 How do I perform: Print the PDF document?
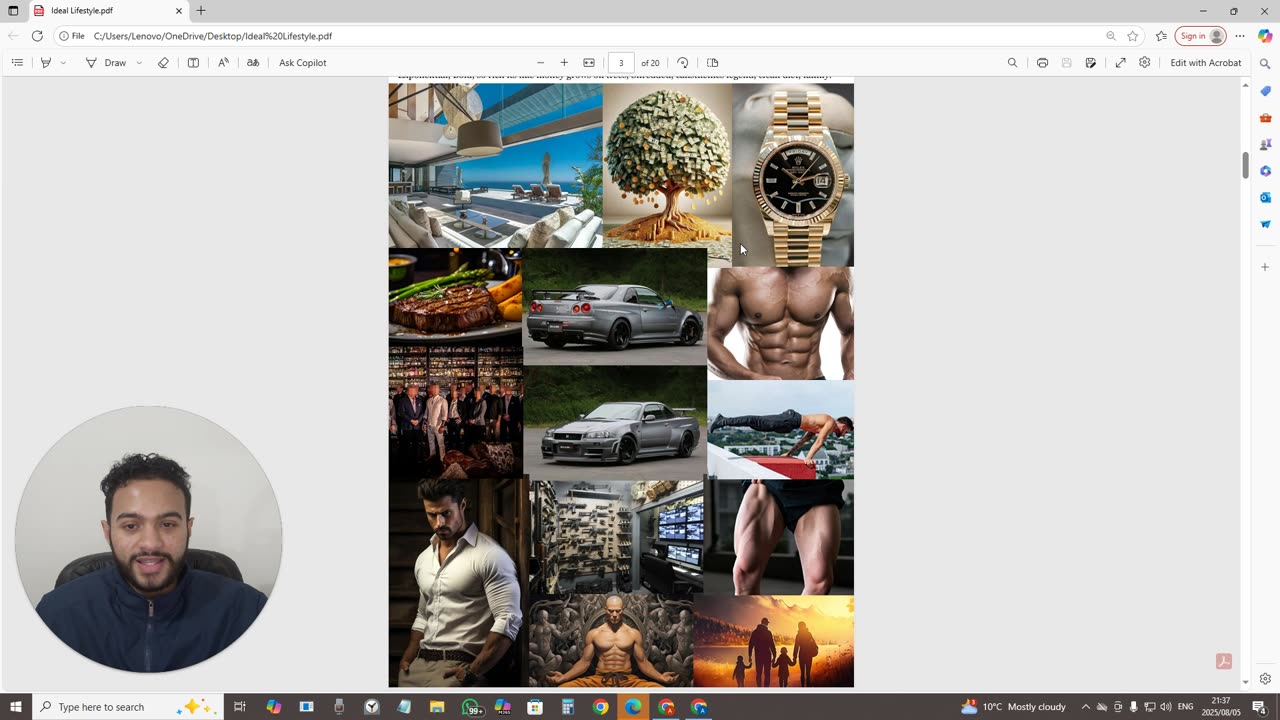(x=1042, y=63)
